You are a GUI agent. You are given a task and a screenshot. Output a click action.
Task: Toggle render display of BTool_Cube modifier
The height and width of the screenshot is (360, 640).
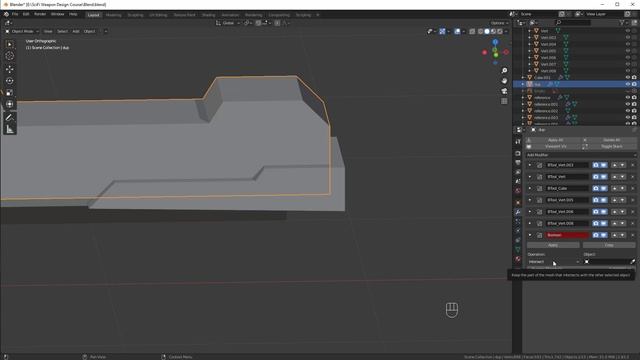tap(596, 189)
